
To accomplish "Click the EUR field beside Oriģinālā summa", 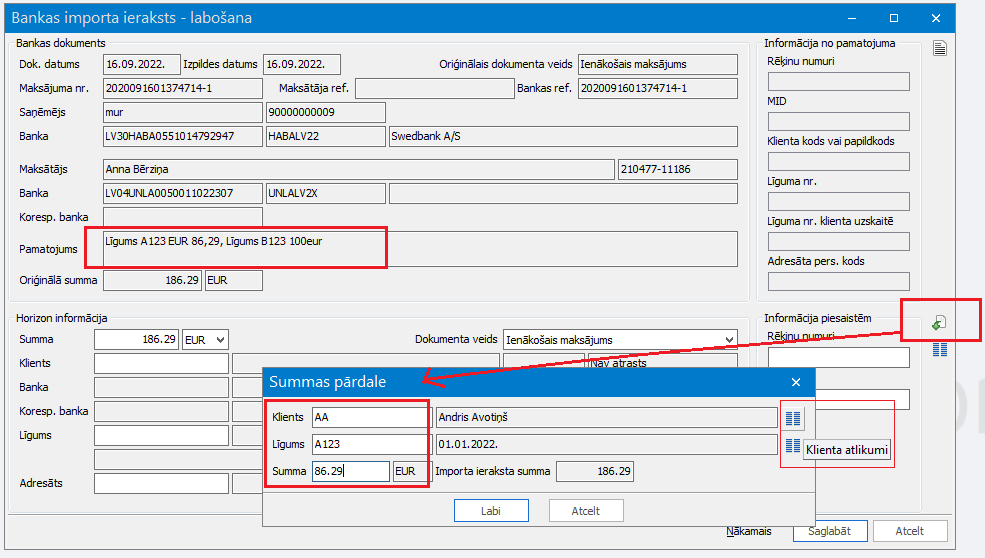I will point(234,280).
